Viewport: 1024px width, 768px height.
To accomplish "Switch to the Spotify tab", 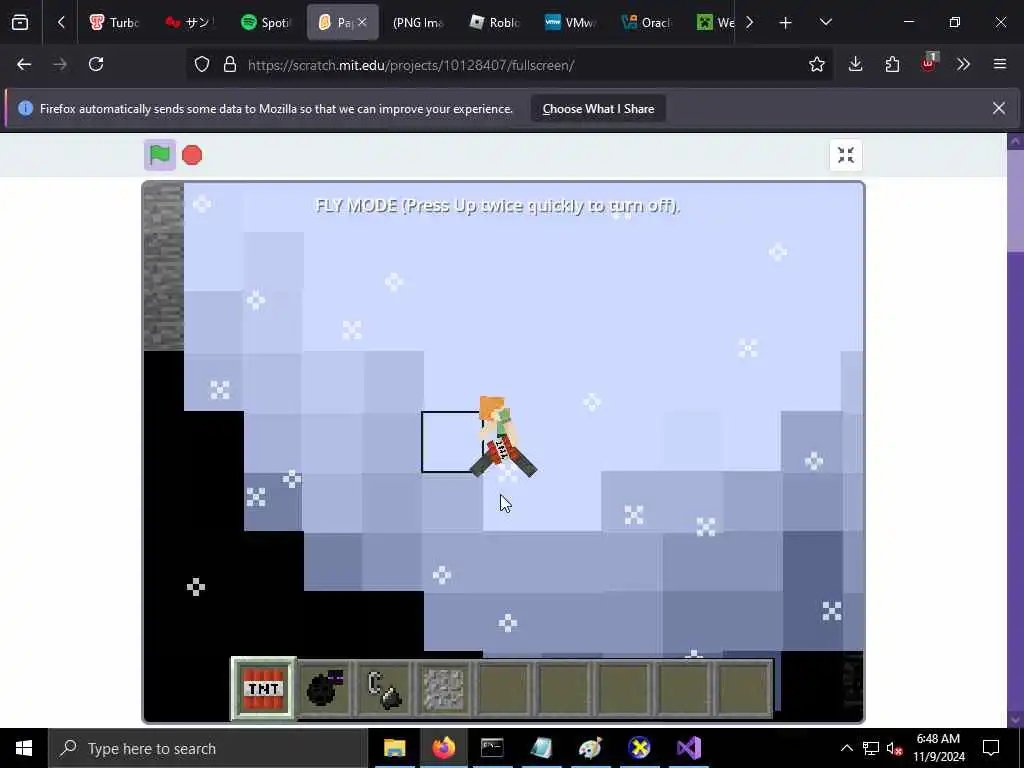I will pyautogui.click(x=265, y=23).
